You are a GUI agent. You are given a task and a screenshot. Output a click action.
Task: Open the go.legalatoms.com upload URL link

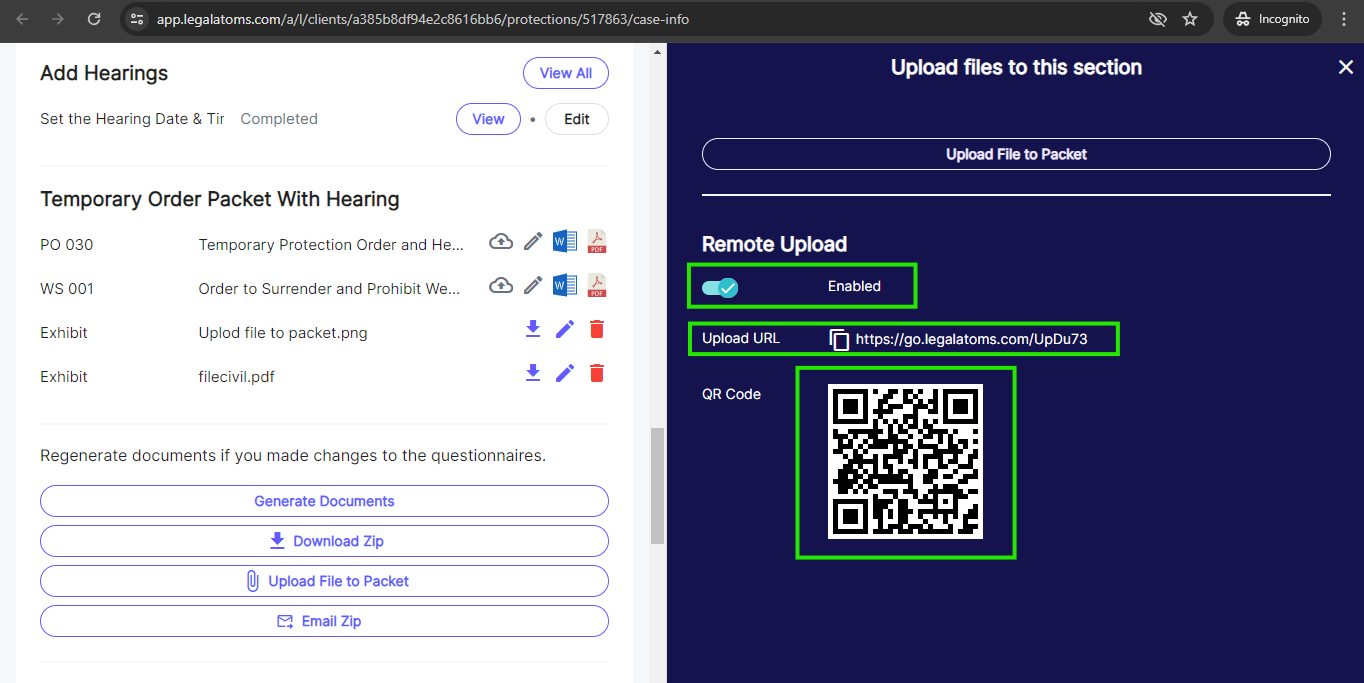pos(971,339)
